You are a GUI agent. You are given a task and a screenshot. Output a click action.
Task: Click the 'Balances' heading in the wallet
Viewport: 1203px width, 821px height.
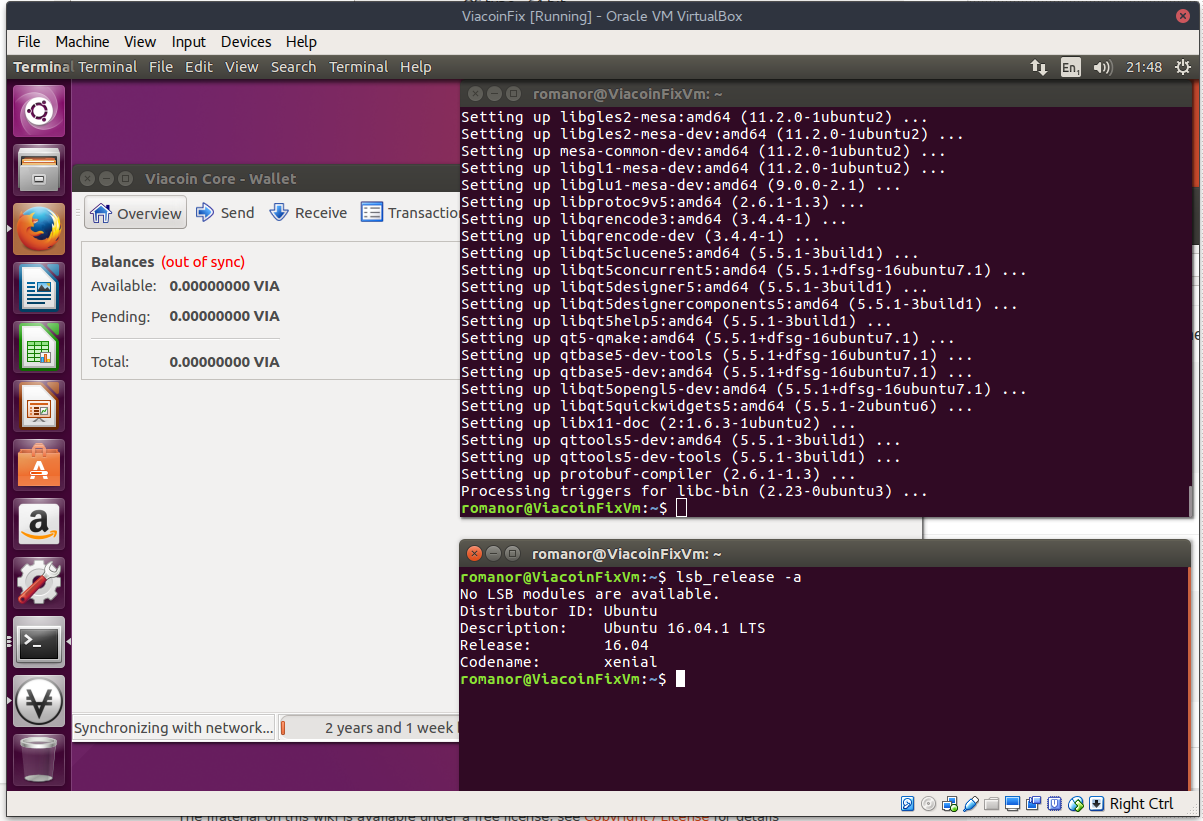point(123,262)
